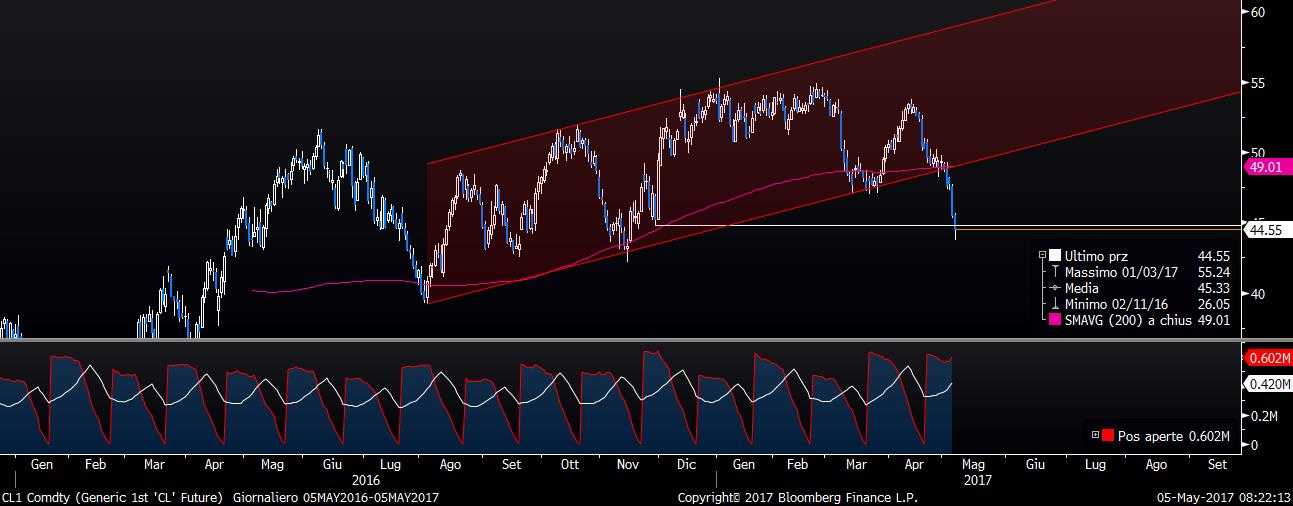Click the magenta SMAVG (200) swatch
The image size is (1293, 506).
(1055, 320)
